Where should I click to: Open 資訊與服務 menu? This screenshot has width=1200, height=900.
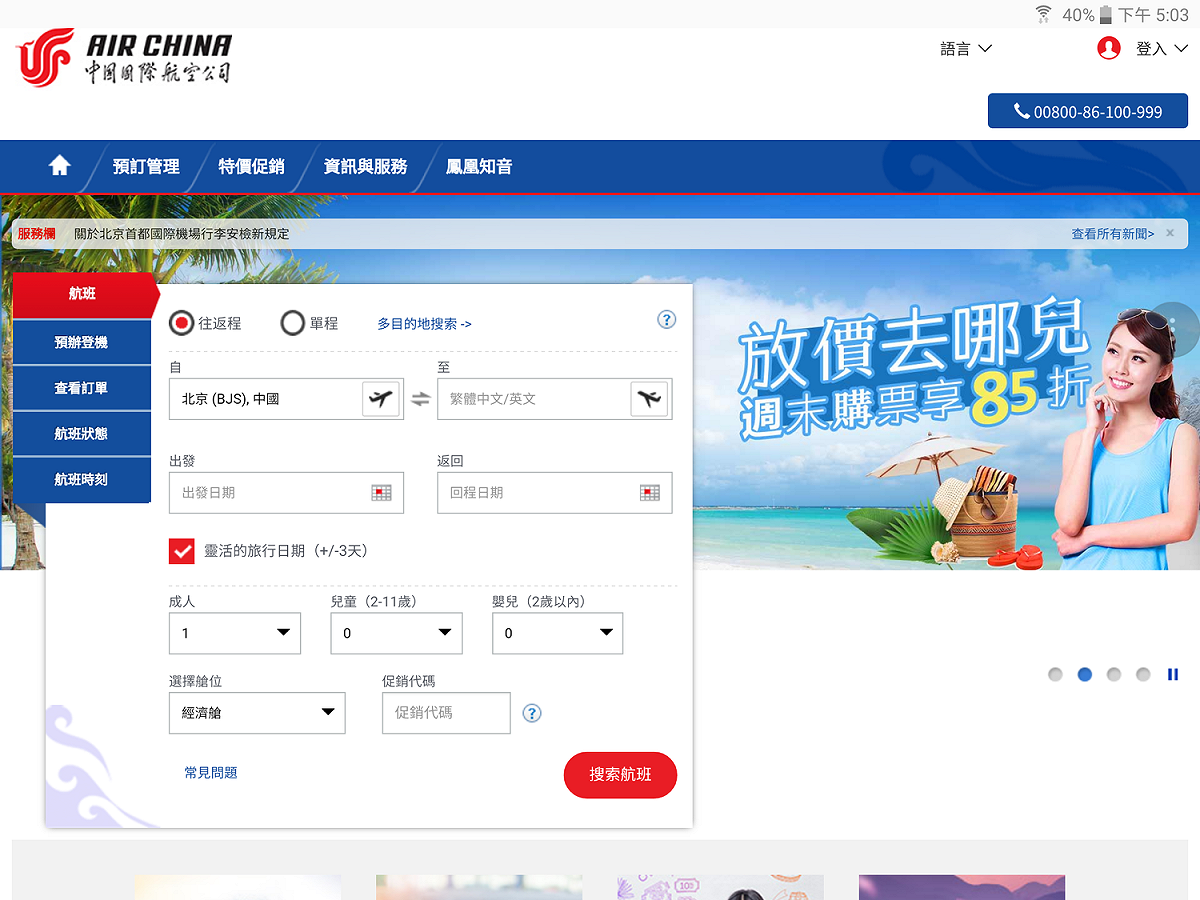[366, 167]
